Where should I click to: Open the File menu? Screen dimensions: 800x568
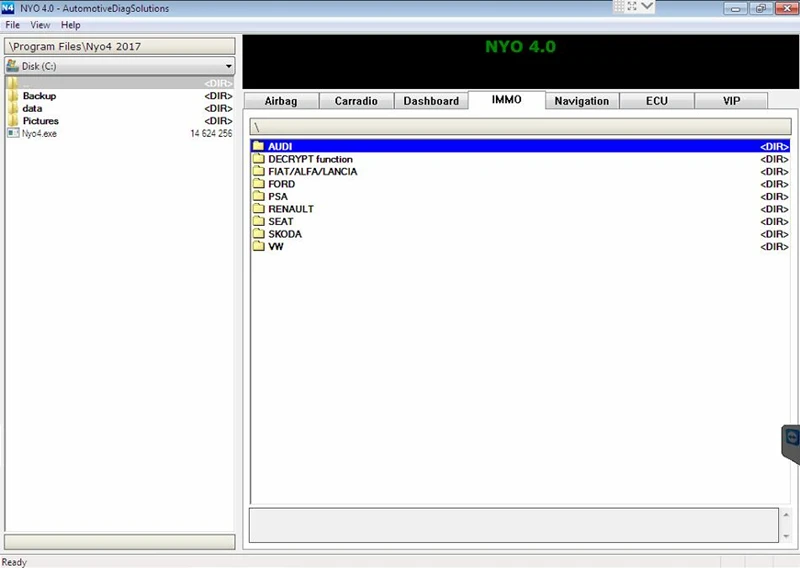point(13,25)
